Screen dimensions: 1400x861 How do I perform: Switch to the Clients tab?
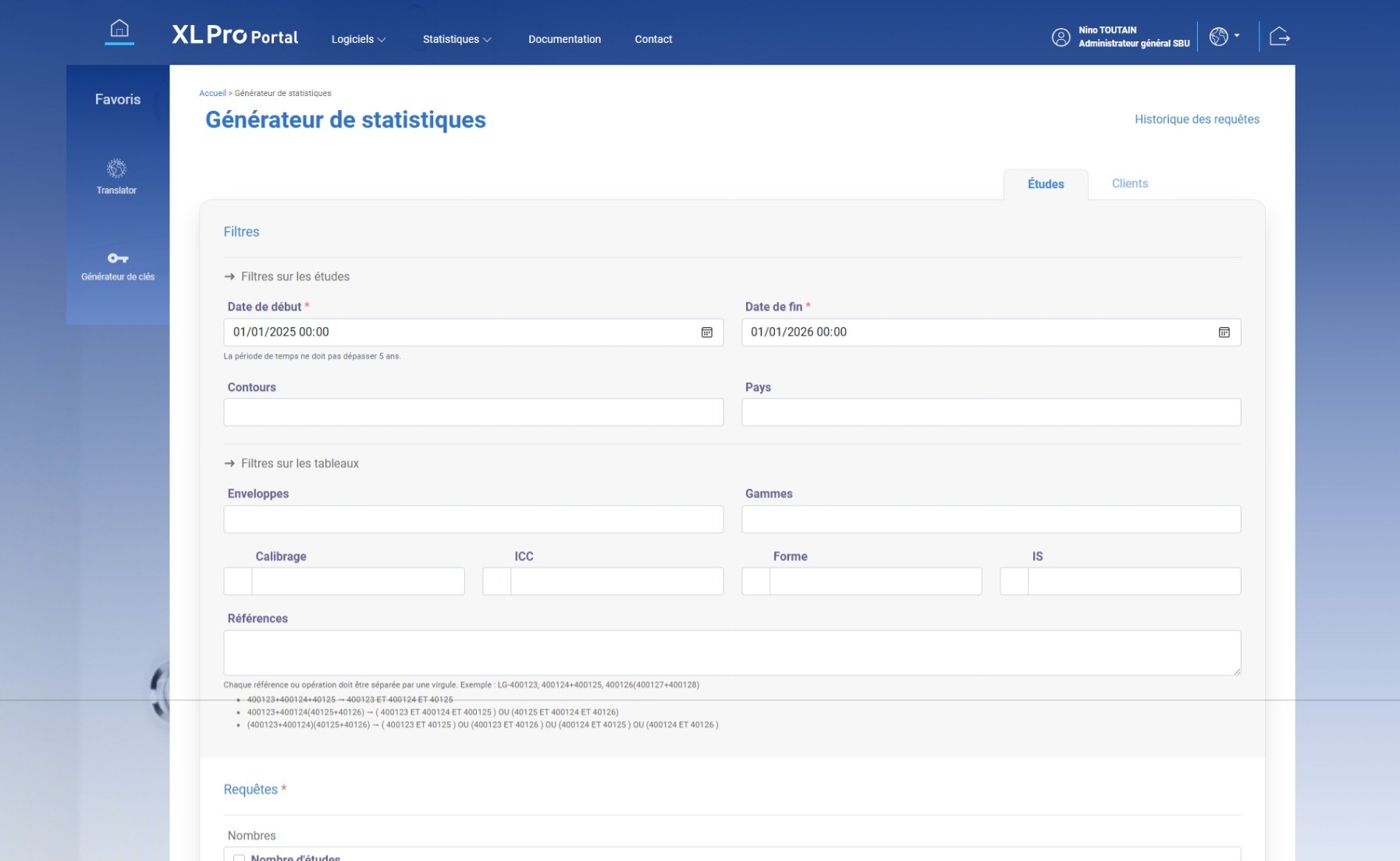click(x=1129, y=183)
